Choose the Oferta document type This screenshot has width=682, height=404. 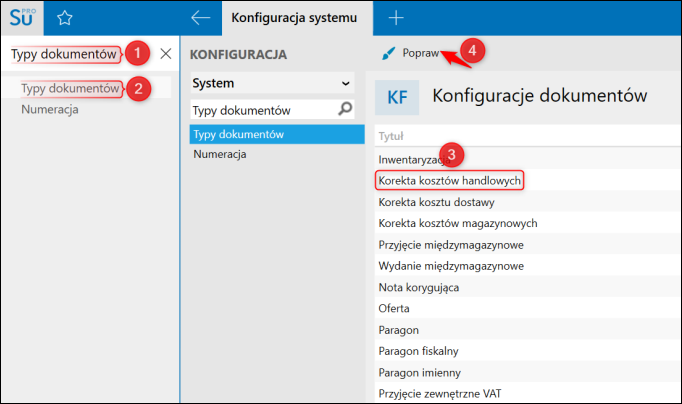tap(394, 309)
